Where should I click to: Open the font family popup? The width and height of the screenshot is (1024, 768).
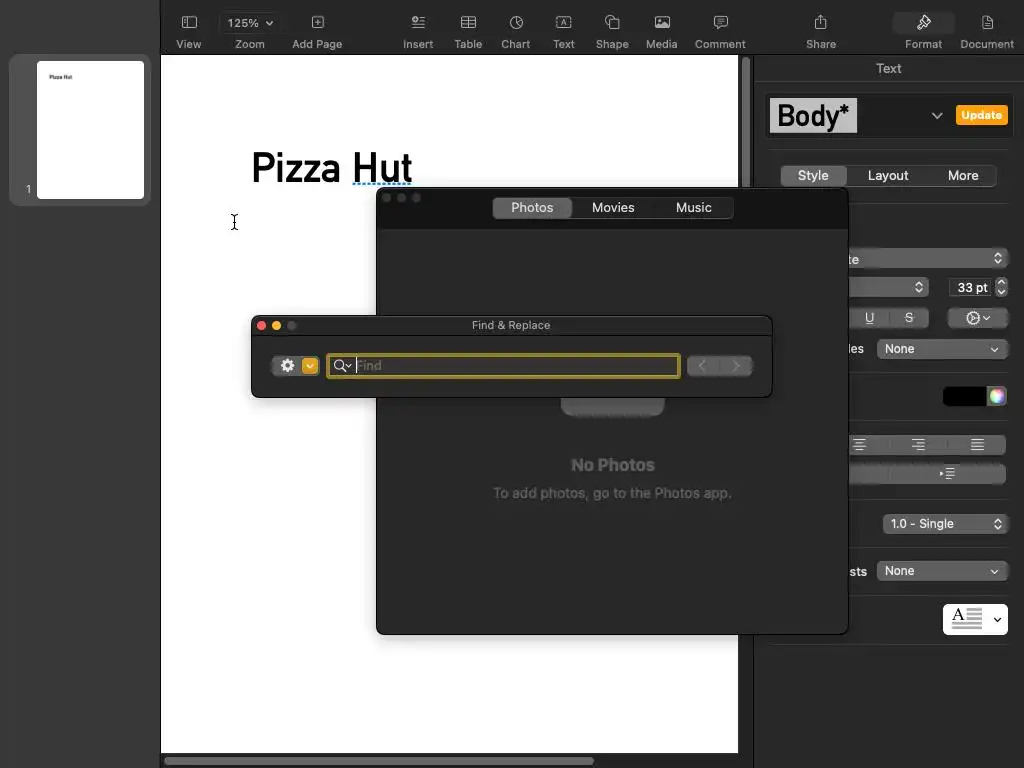pyautogui.click(x=927, y=259)
